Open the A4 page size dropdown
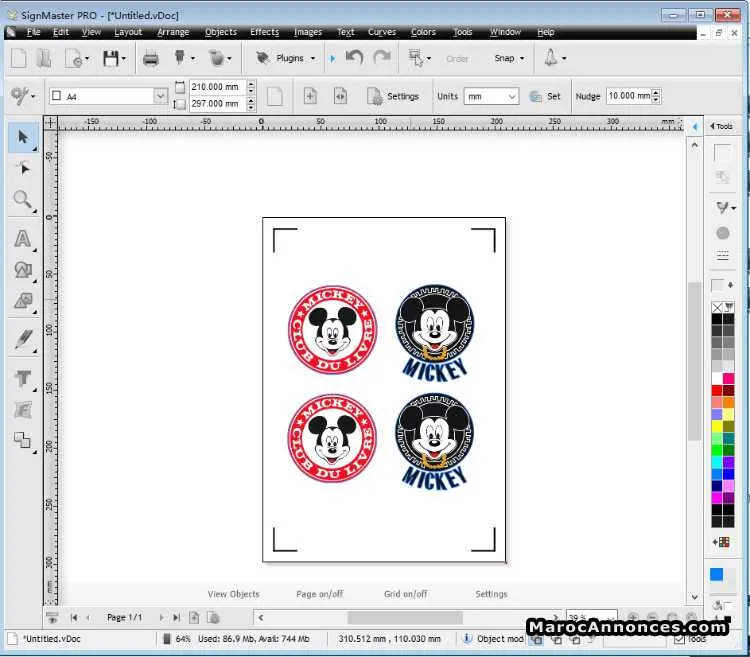This screenshot has height=657, width=750. tap(161, 96)
